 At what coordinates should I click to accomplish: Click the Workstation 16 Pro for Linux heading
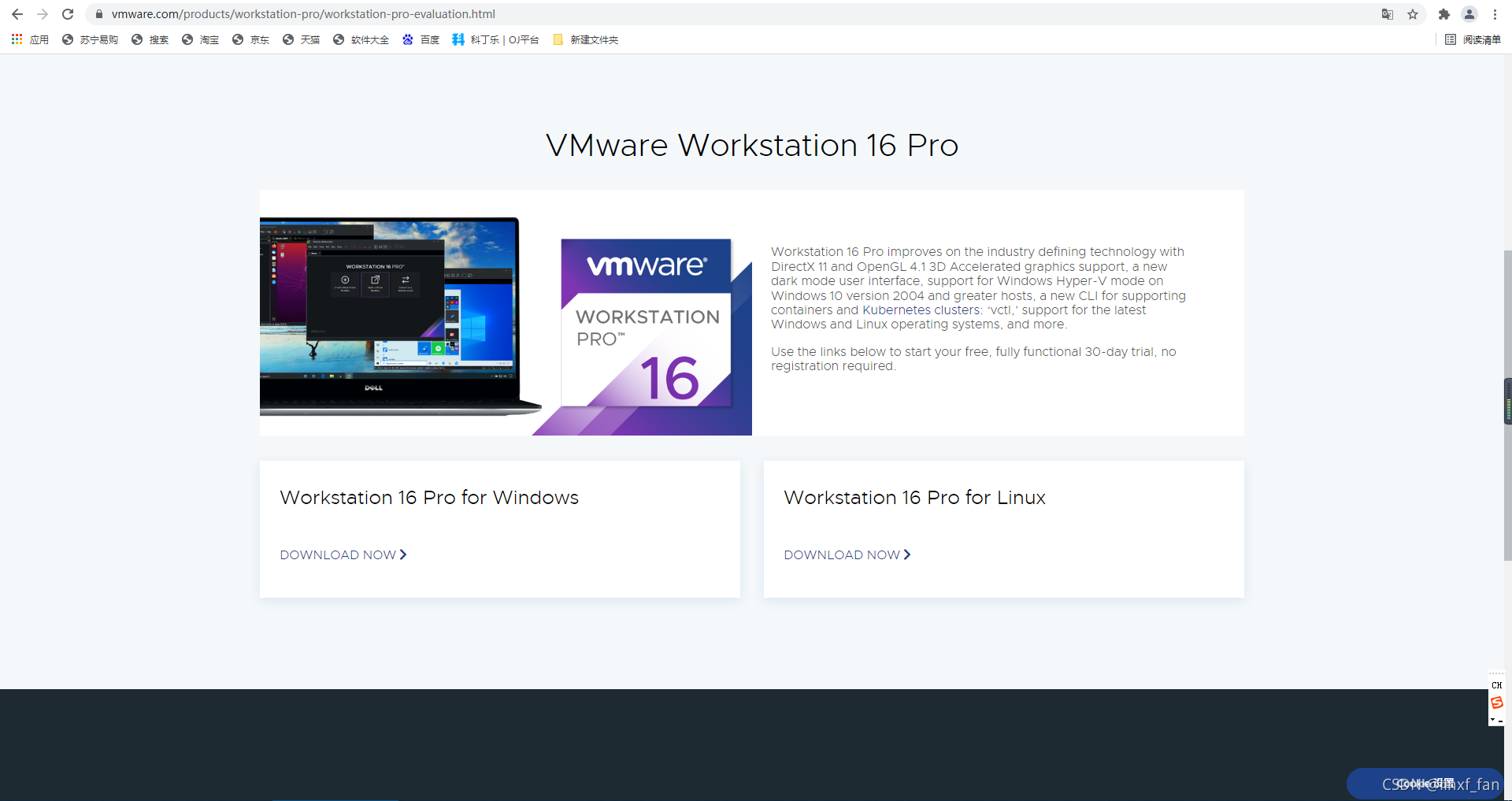point(914,498)
